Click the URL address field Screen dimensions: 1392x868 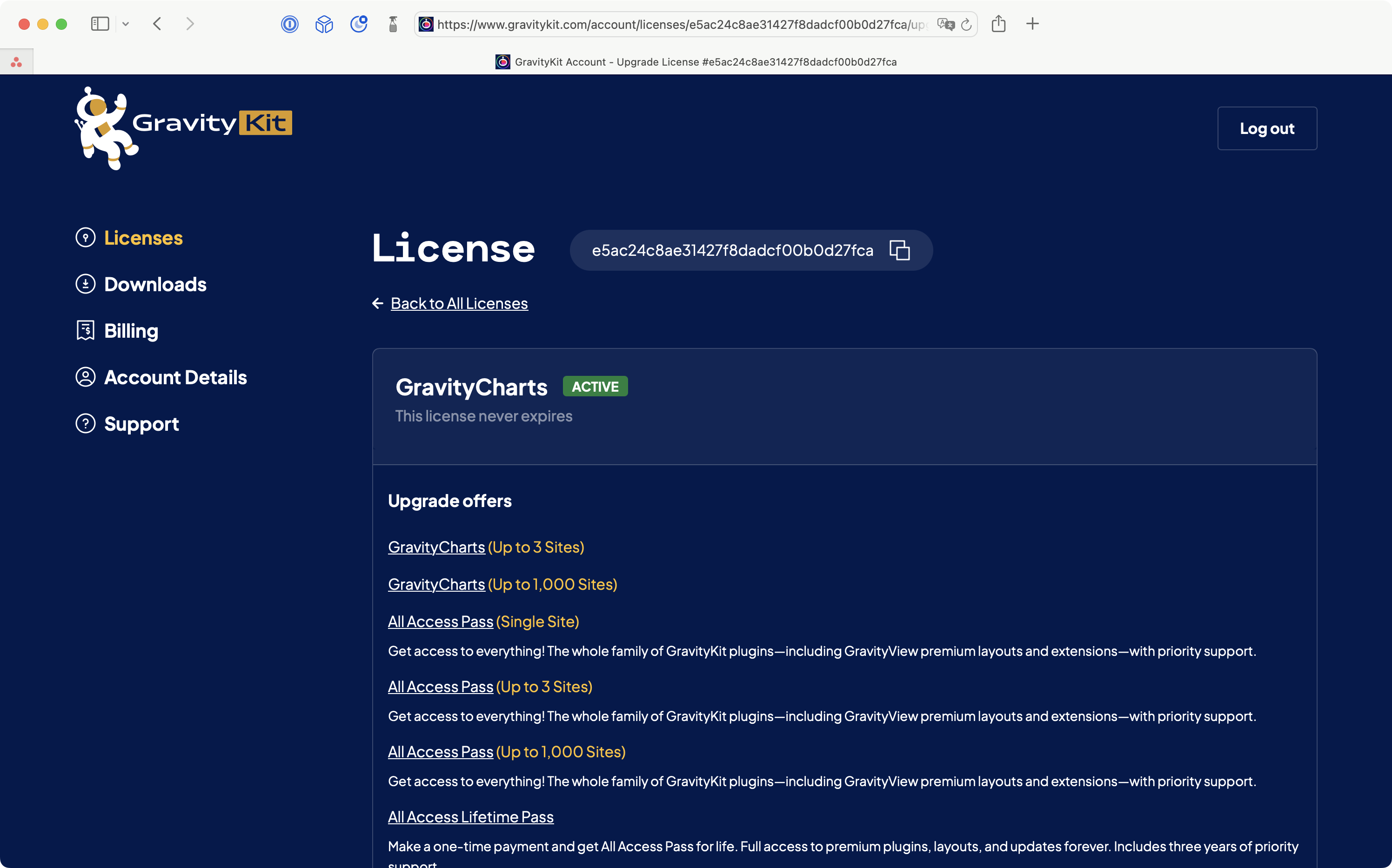[677, 25]
